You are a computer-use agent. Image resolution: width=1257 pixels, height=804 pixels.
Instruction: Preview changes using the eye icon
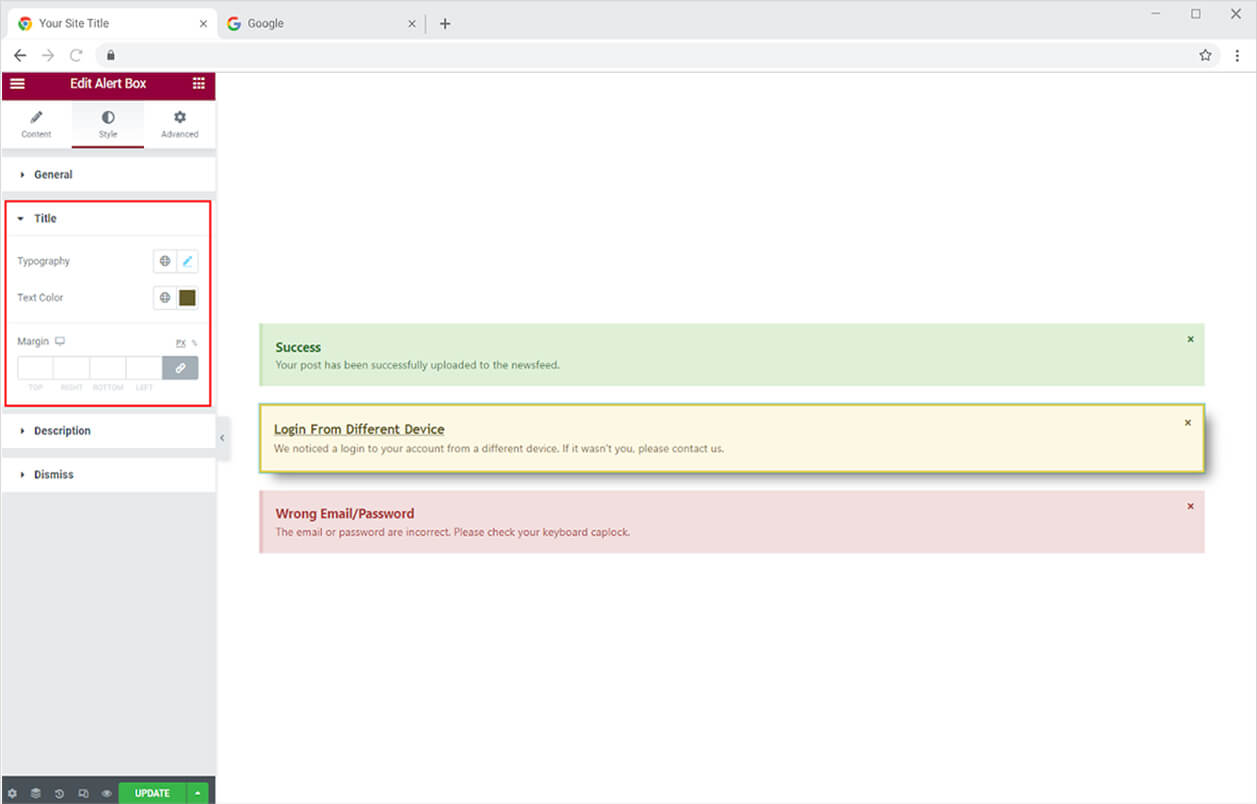pyautogui.click(x=105, y=792)
